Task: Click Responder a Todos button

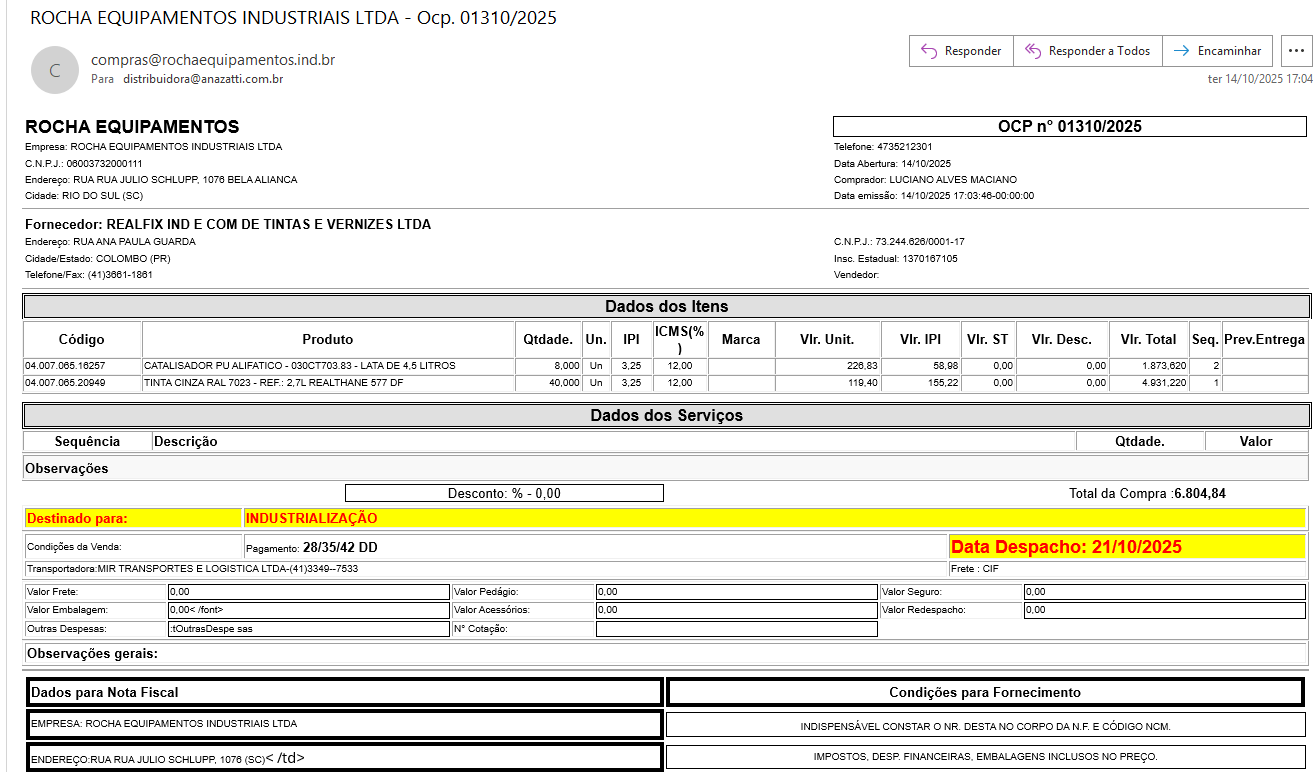Action: coord(1087,51)
